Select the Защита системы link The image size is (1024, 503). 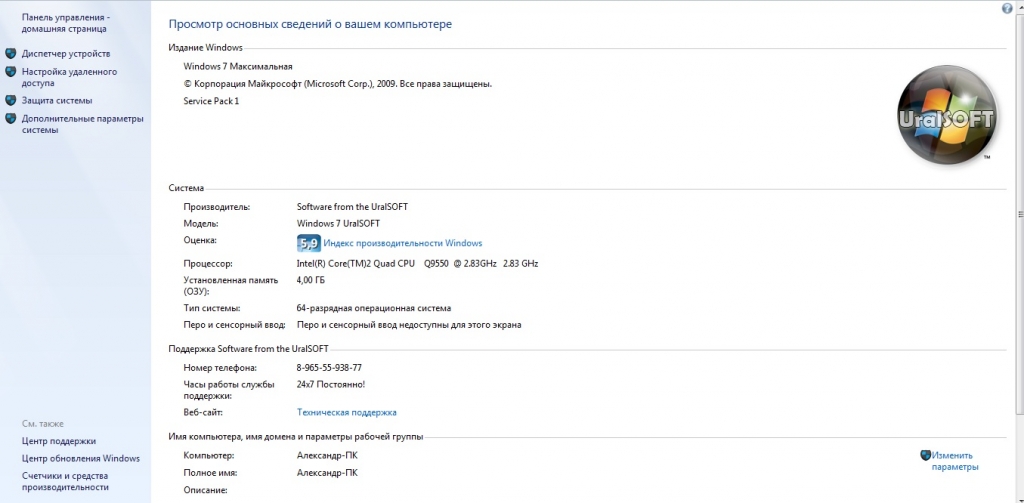[57, 101]
